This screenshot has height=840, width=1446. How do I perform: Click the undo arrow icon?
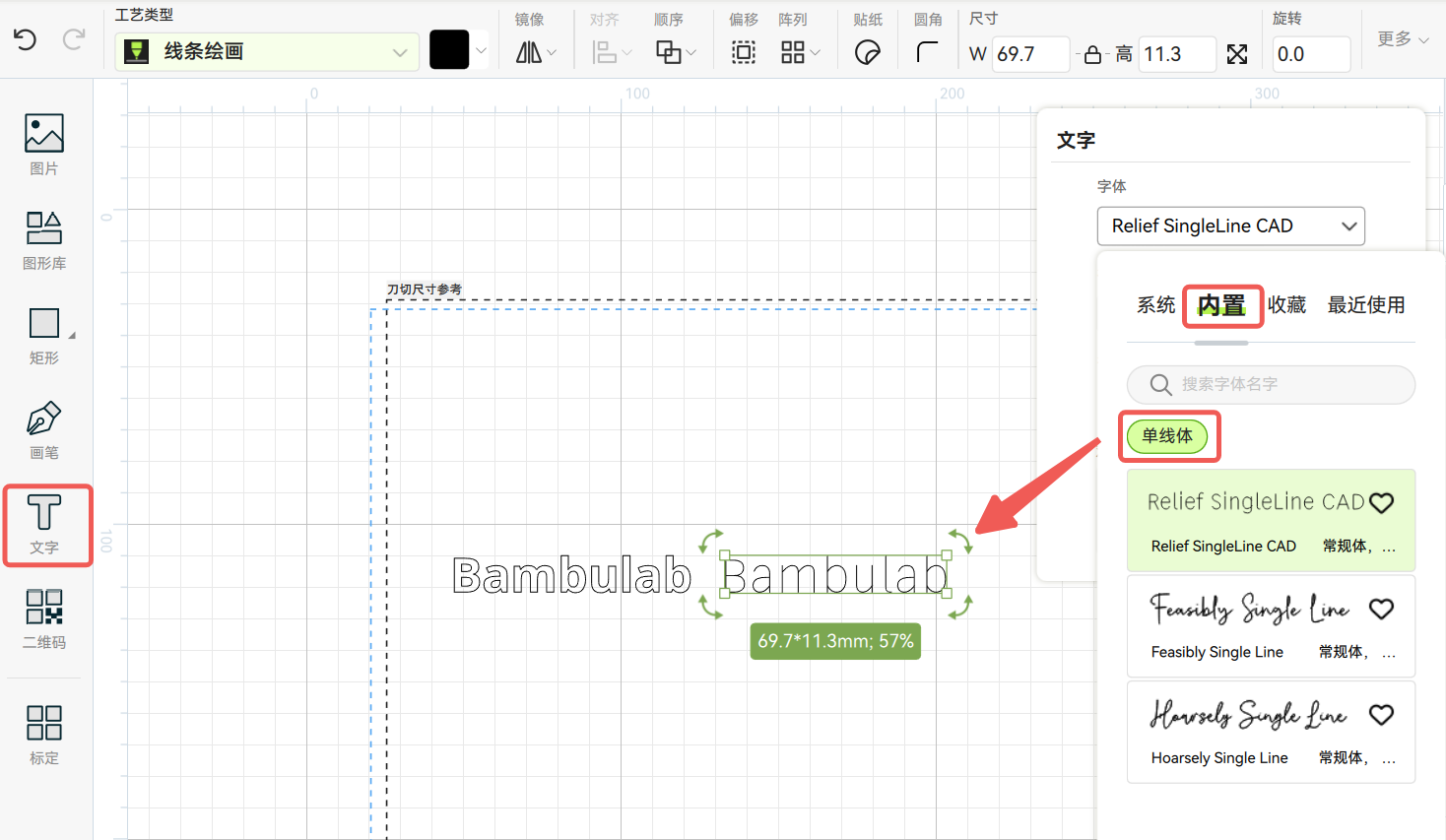[x=26, y=39]
